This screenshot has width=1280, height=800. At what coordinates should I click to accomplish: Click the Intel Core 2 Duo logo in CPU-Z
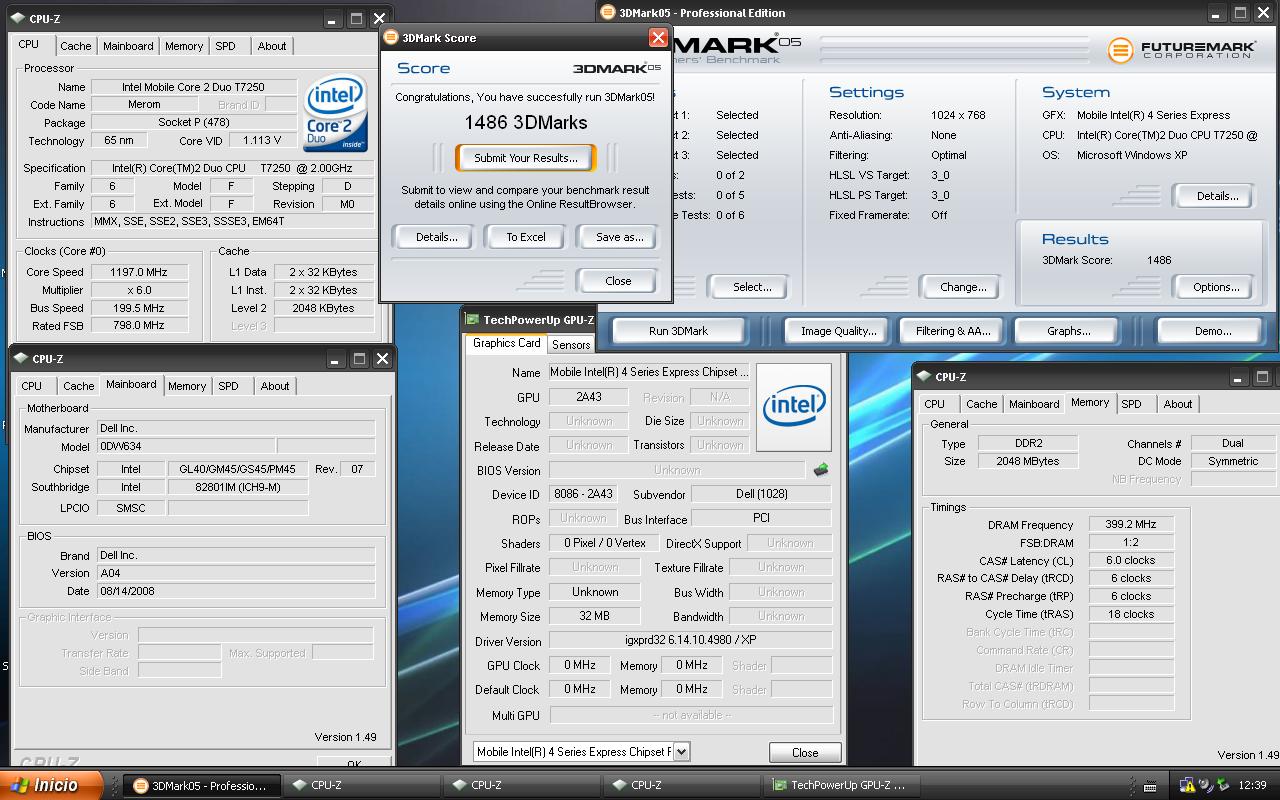[336, 113]
